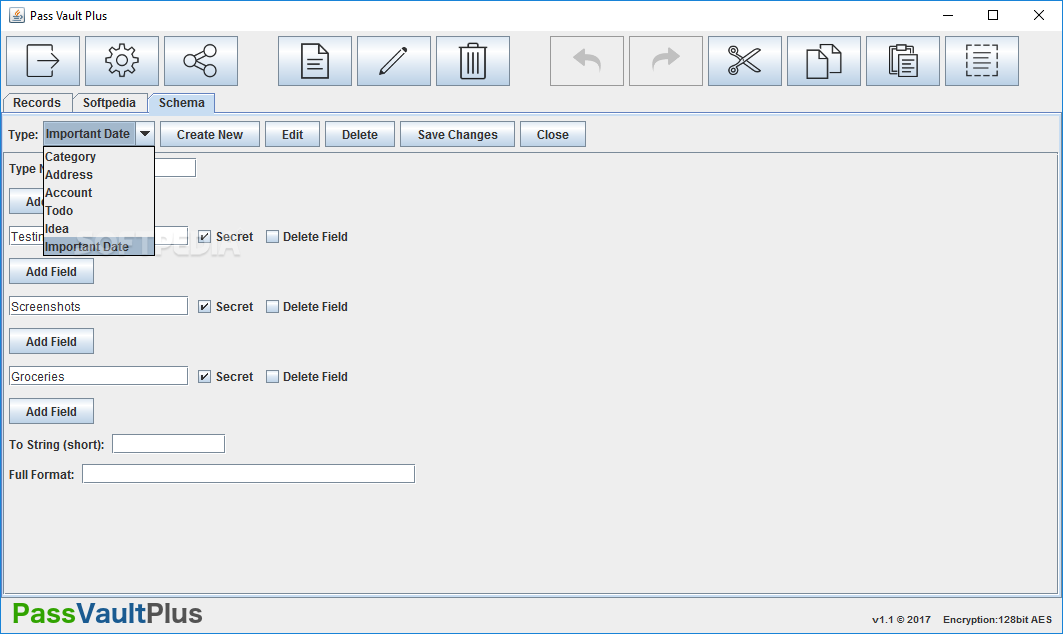Click the logout/exit toolbar icon
1063x634 pixels.
pos(43,61)
